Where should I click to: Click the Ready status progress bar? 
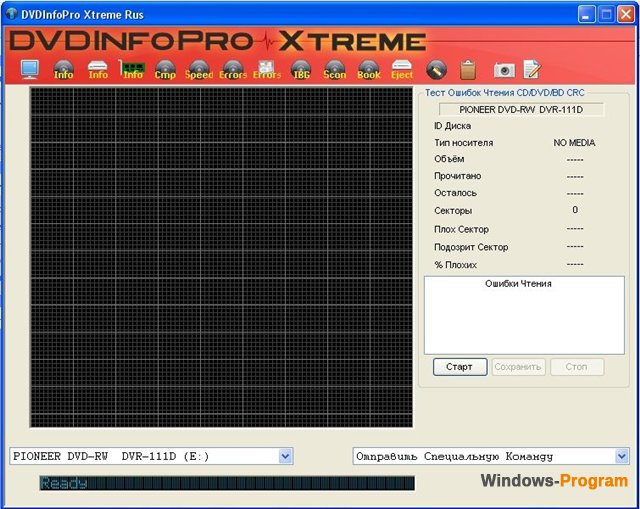227,483
